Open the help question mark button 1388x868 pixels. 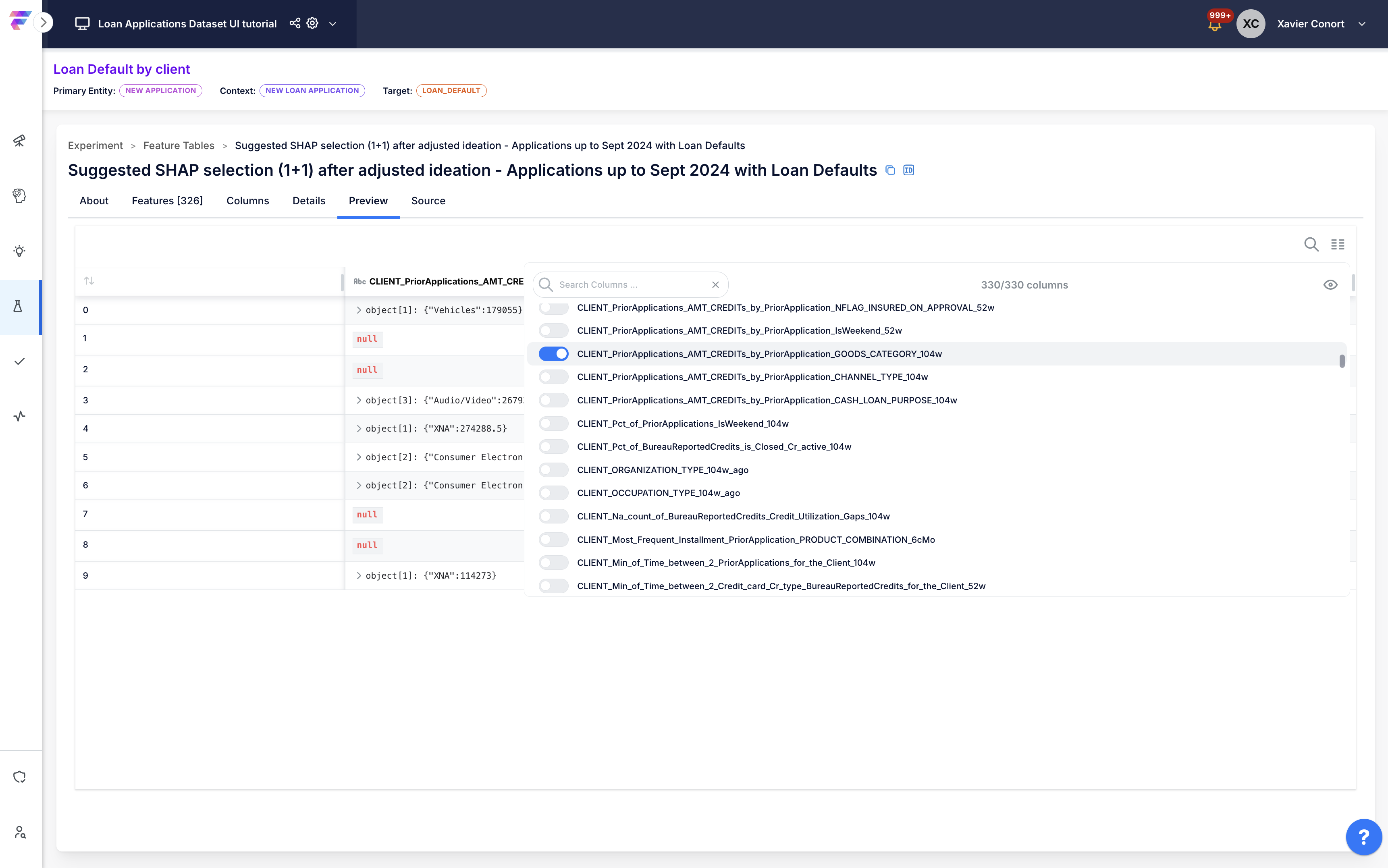[x=1364, y=837]
